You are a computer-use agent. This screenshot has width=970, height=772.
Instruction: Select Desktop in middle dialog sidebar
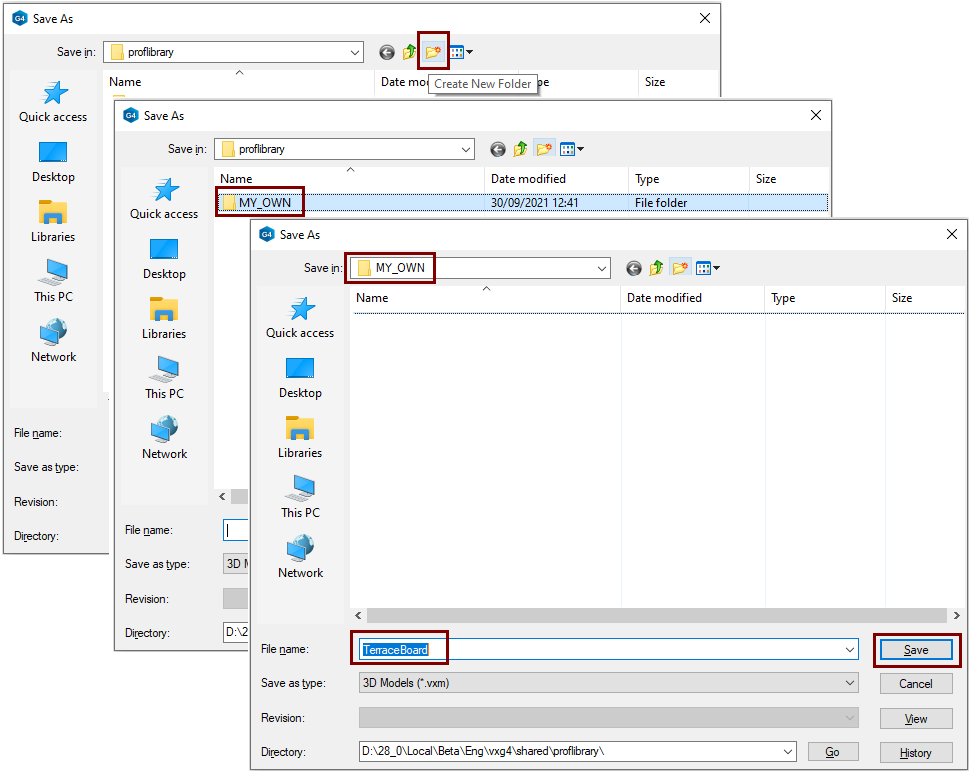pyautogui.click(x=164, y=259)
